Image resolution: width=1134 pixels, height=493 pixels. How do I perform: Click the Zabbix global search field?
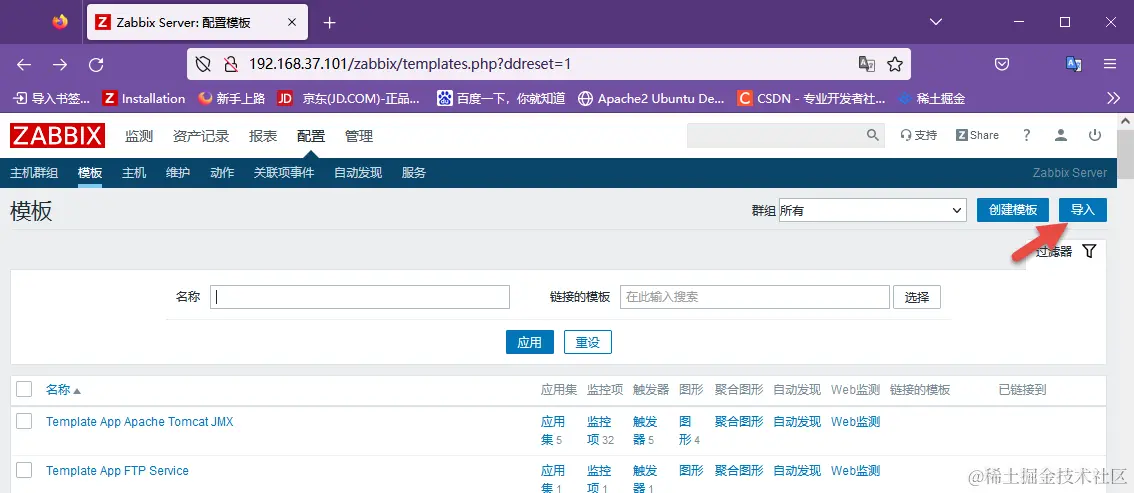776,135
